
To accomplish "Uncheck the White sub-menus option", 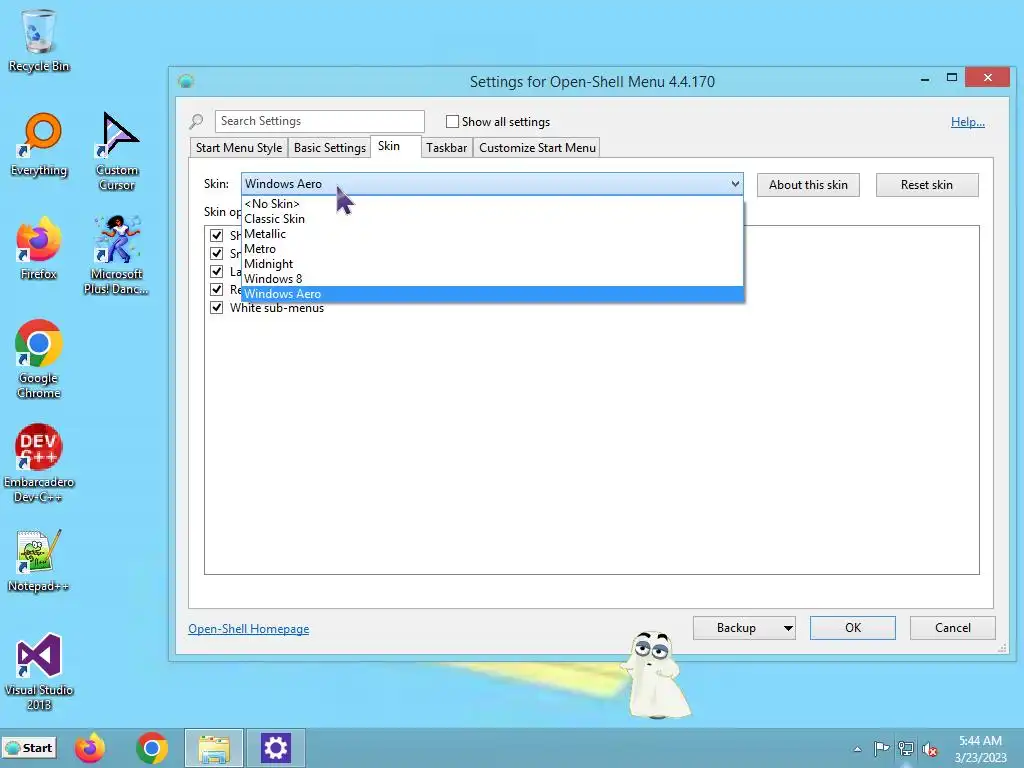I will point(217,308).
